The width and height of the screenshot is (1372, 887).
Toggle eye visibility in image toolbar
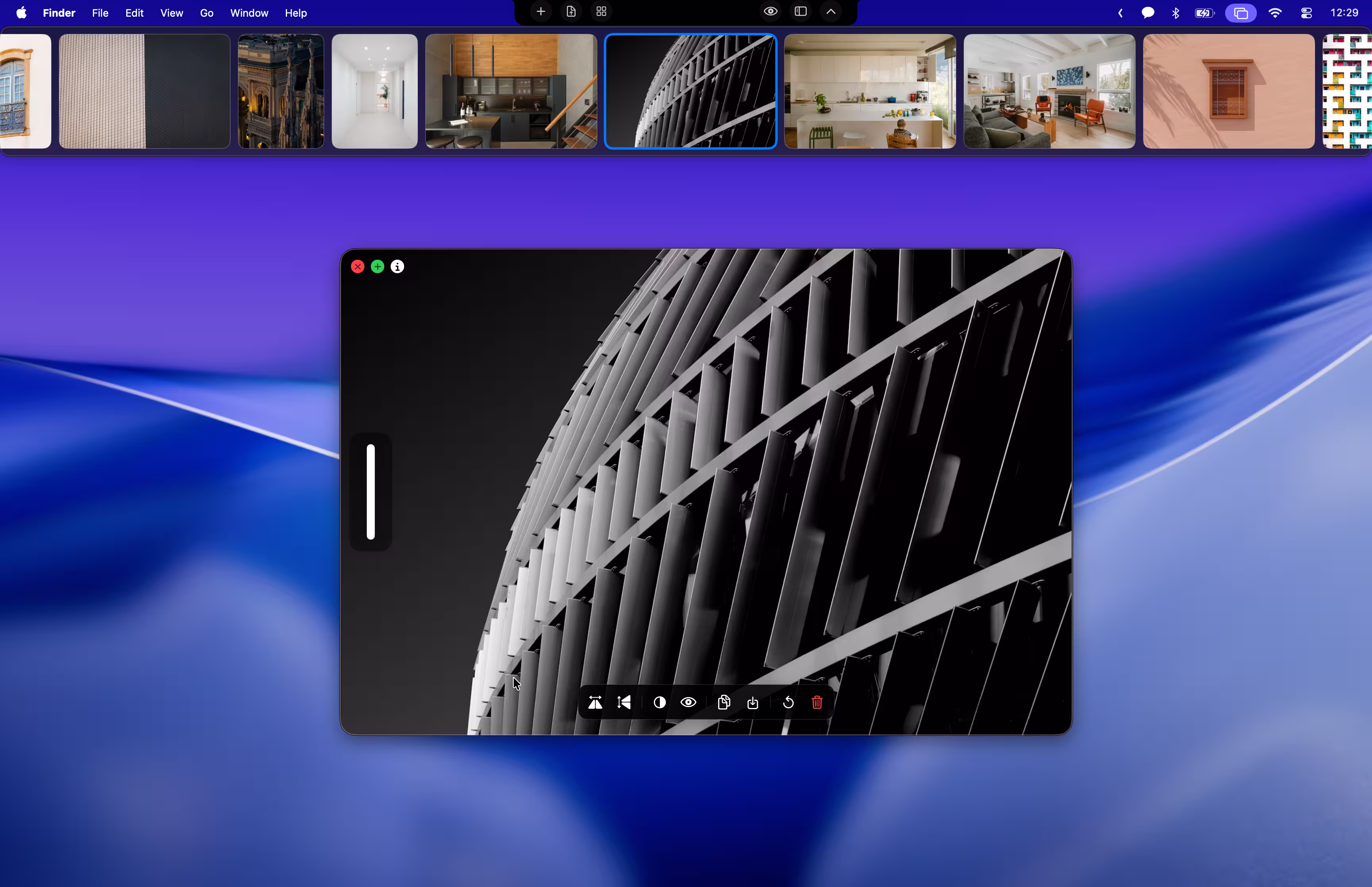(689, 702)
